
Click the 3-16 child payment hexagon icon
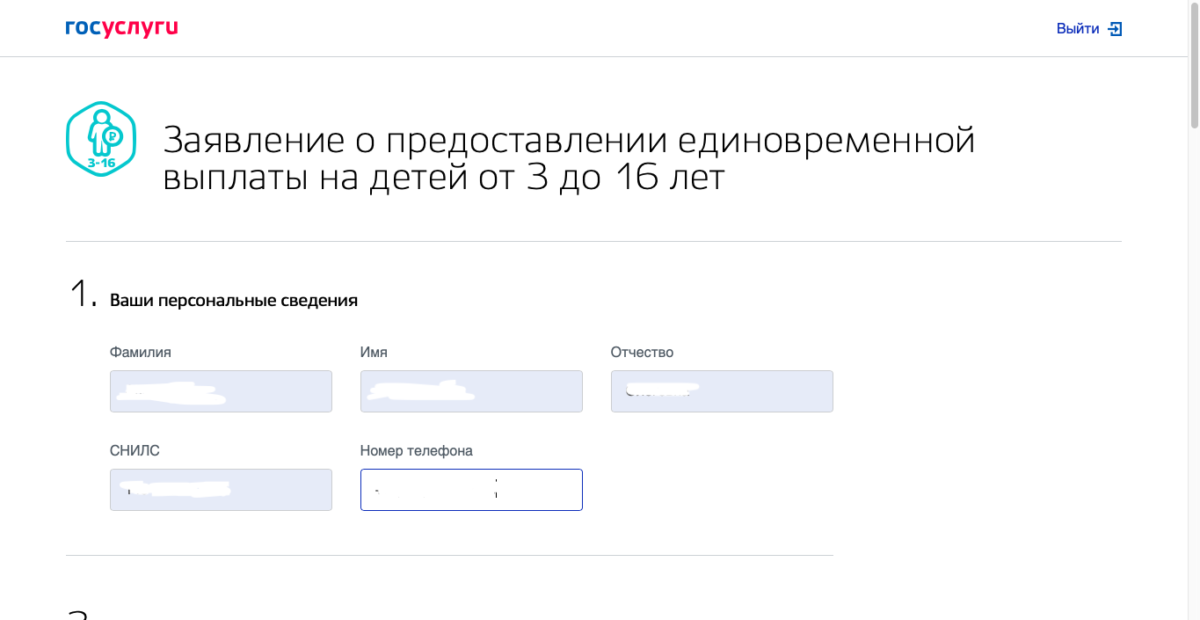click(x=101, y=139)
